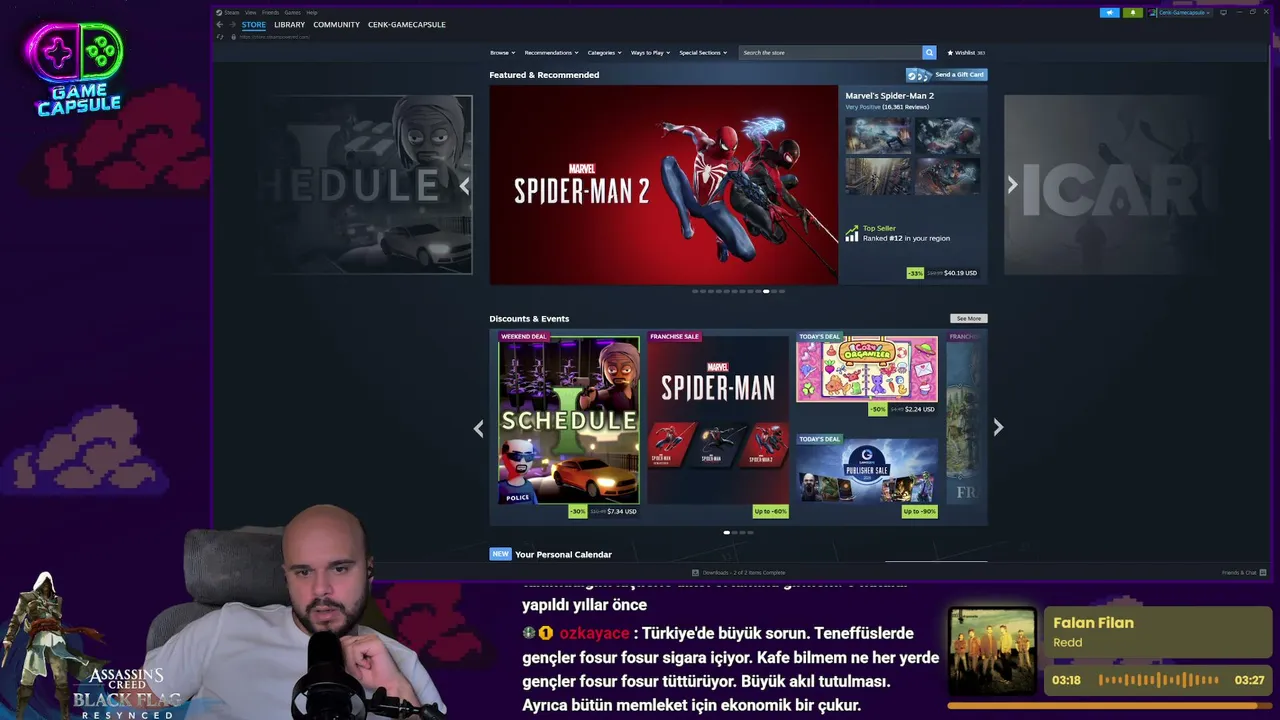Open the View menu
This screenshot has width=1280, height=720.
coord(251,12)
